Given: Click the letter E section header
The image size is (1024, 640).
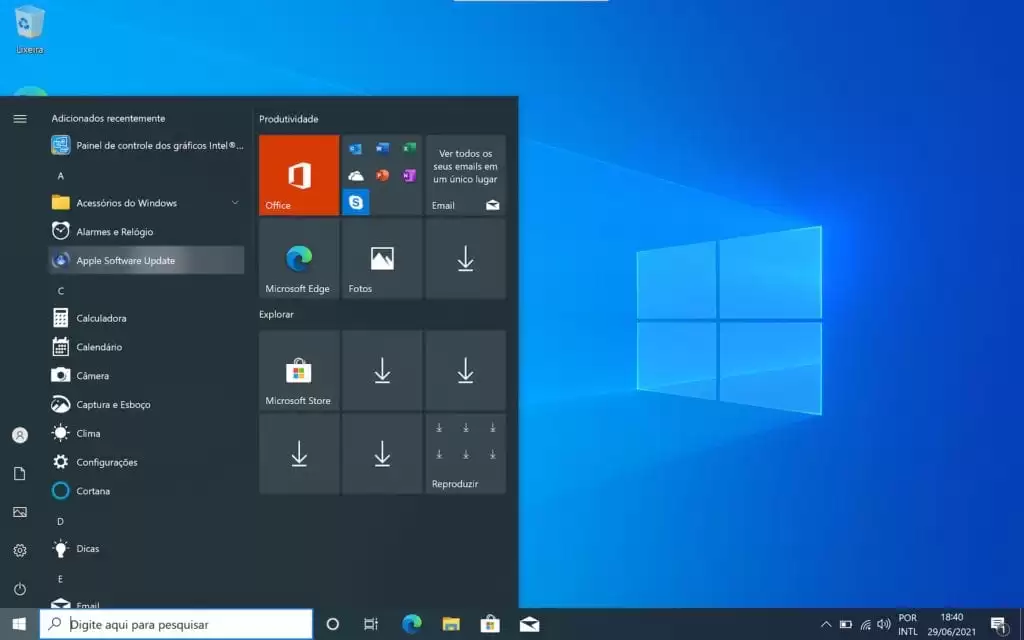Looking at the screenshot, I should [61, 579].
